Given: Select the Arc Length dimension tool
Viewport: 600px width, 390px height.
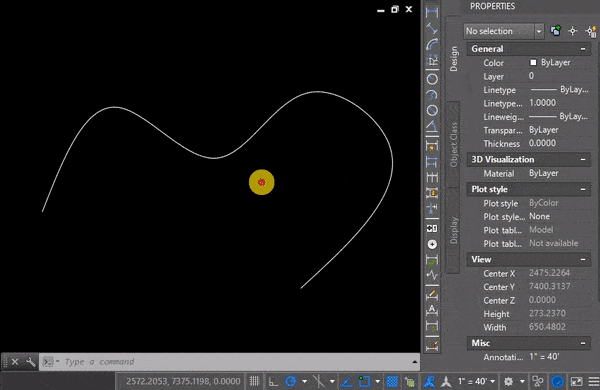Looking at the screenshot, I should 432,44.
